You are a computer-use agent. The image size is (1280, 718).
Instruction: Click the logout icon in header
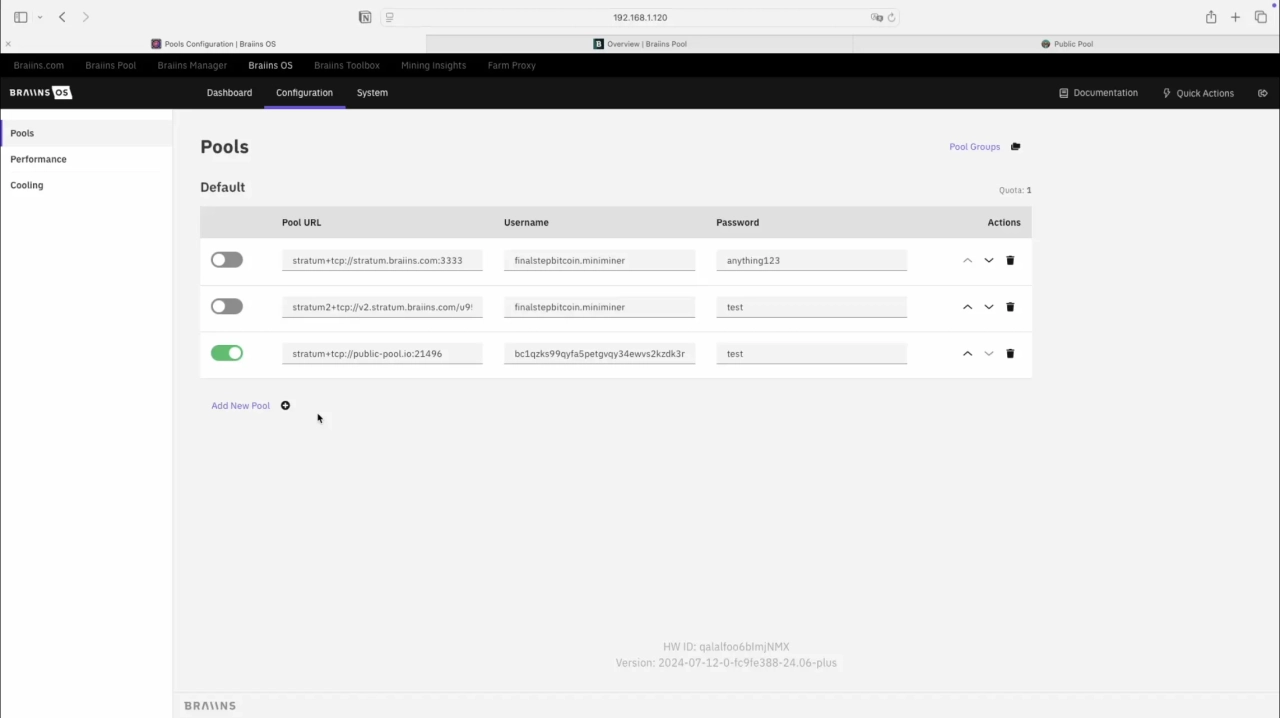1263,93
